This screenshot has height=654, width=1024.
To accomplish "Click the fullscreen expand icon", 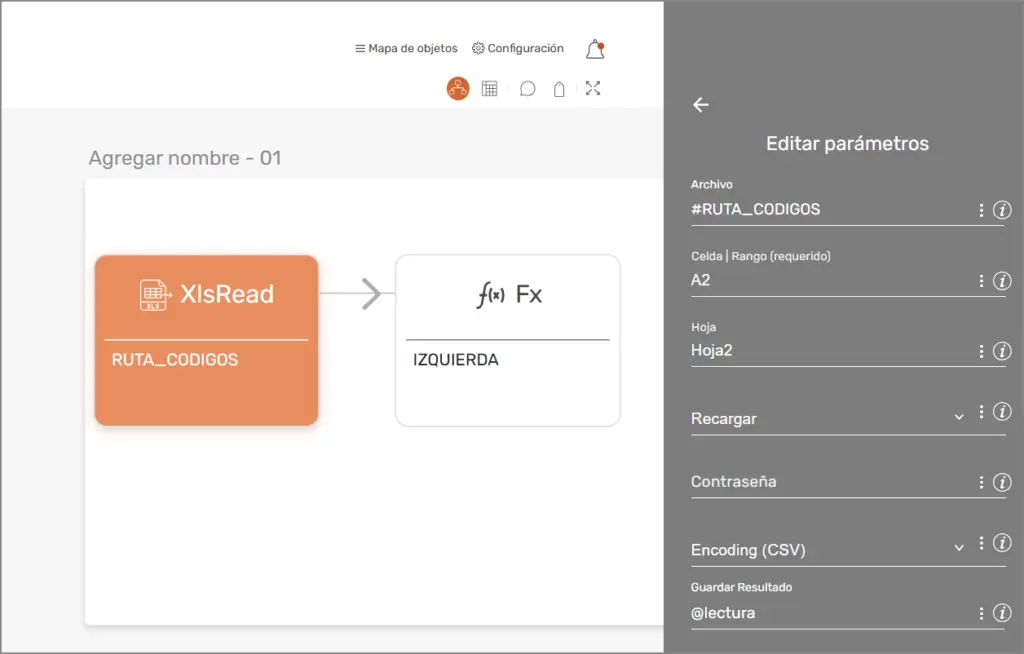I will [x=593, y=88].
